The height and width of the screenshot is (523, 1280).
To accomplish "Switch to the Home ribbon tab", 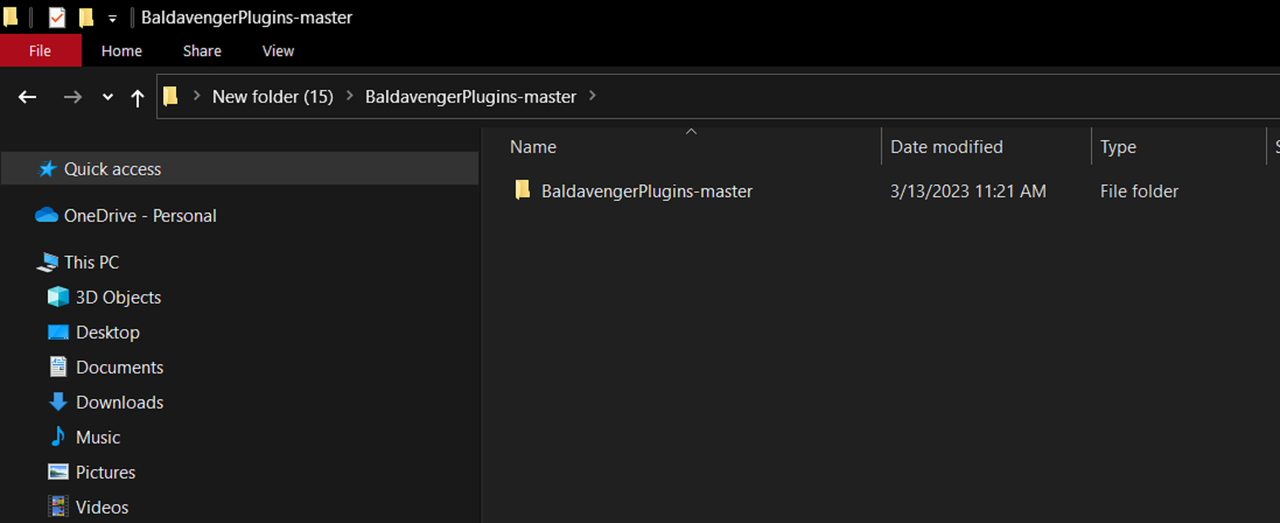I will [x=122, y=51].
